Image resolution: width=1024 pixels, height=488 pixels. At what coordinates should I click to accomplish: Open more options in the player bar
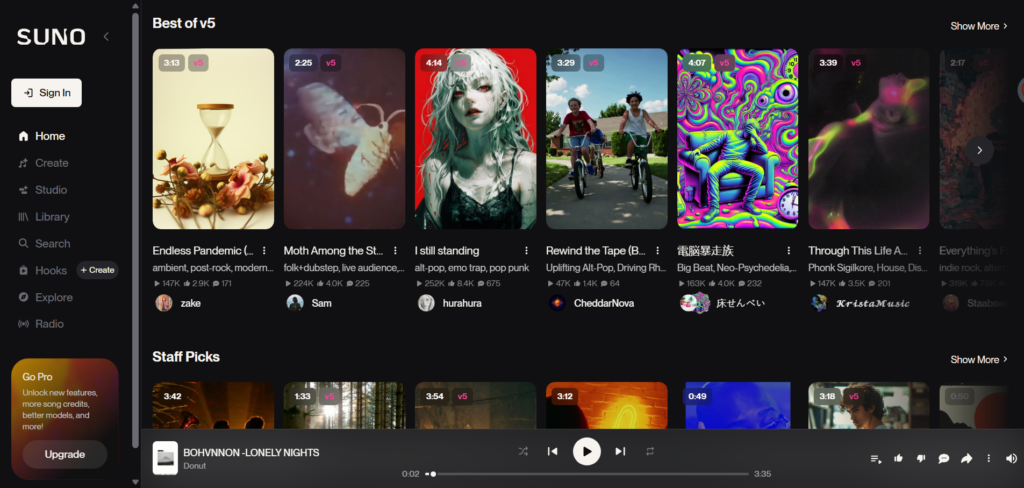coord(989,458)
